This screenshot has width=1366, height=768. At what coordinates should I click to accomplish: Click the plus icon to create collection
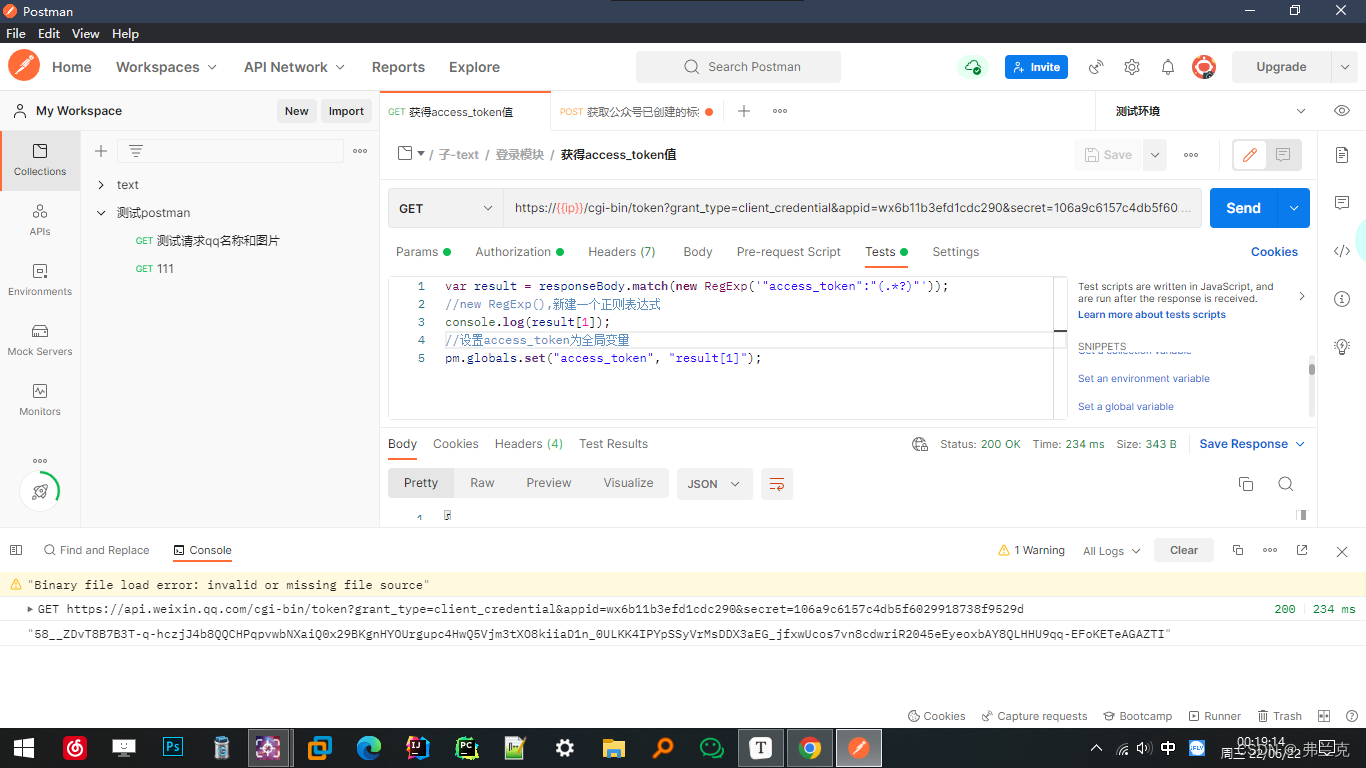pyautogui.click(x=101, y=151)
